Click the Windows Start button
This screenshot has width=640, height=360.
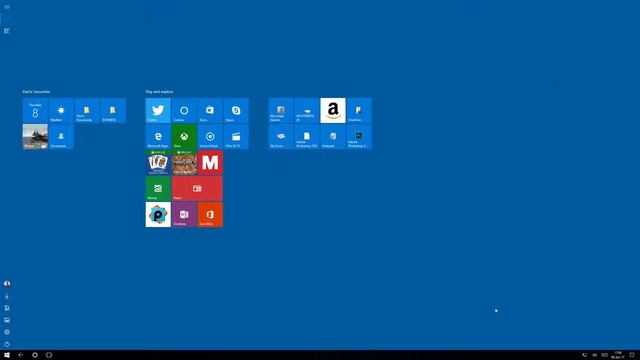pyautogui.click(x=7, y=355)
